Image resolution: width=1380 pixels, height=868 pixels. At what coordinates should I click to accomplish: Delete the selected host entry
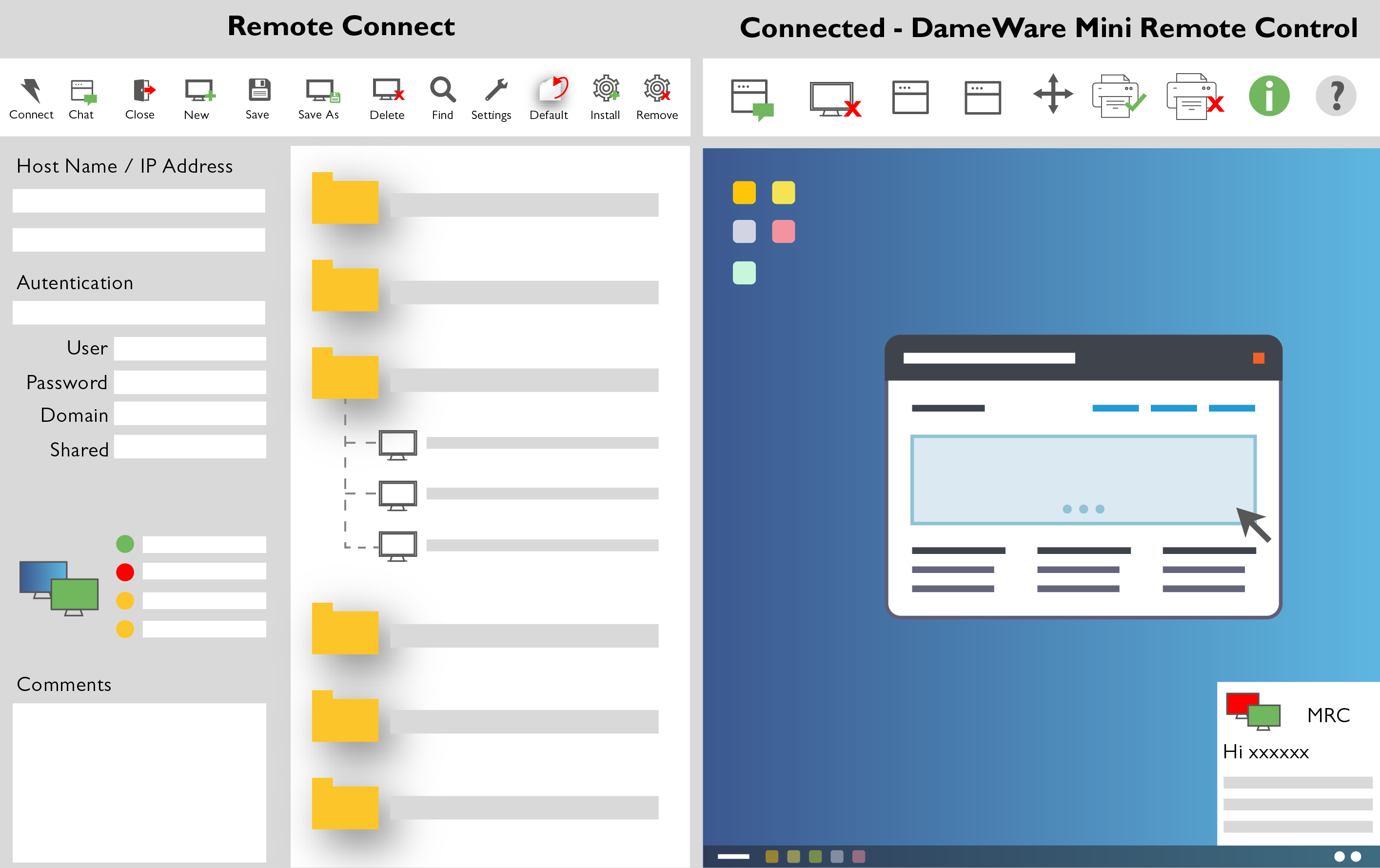389,90
